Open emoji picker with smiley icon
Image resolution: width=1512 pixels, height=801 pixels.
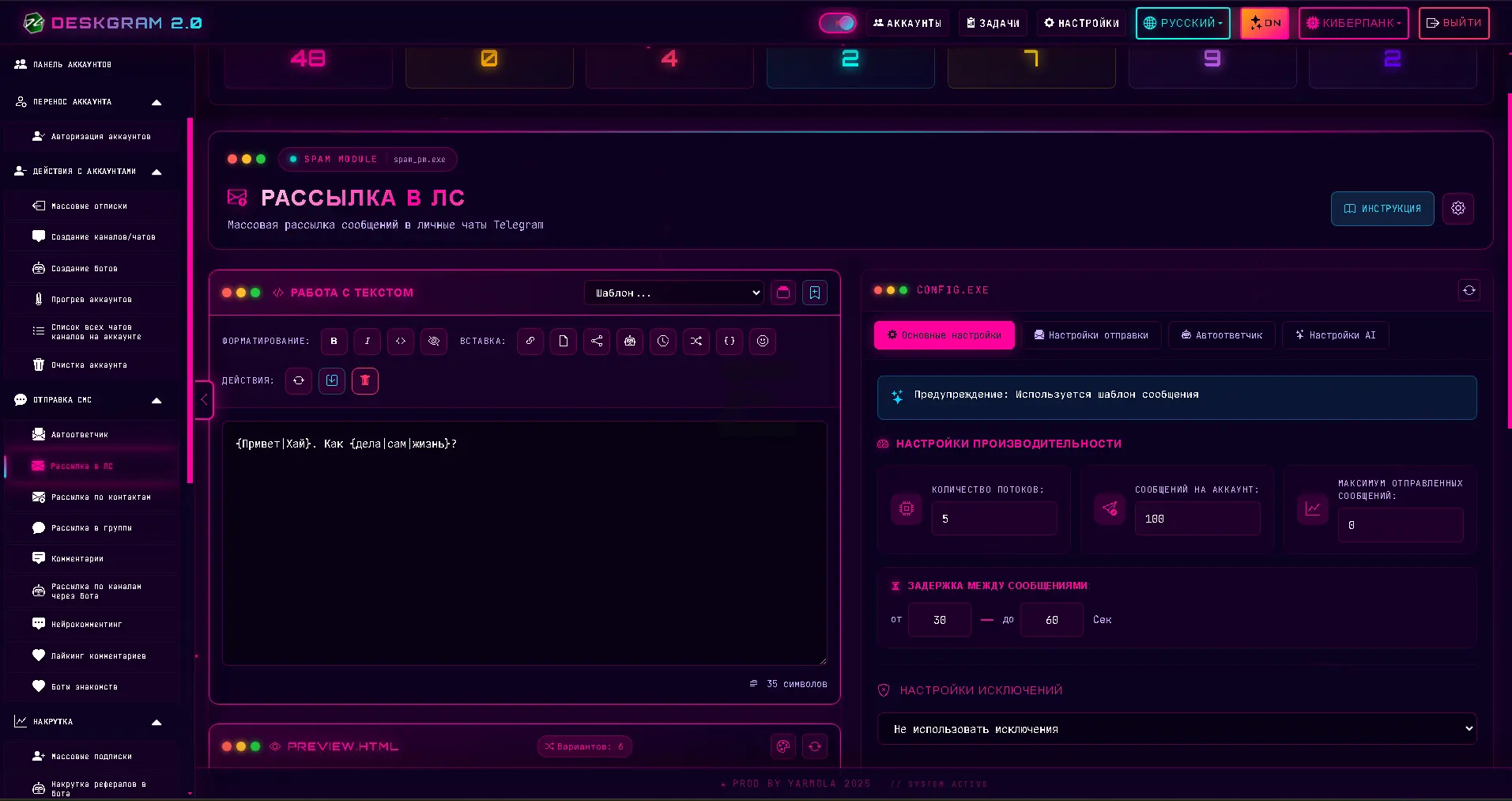click(x=763, y=341)
